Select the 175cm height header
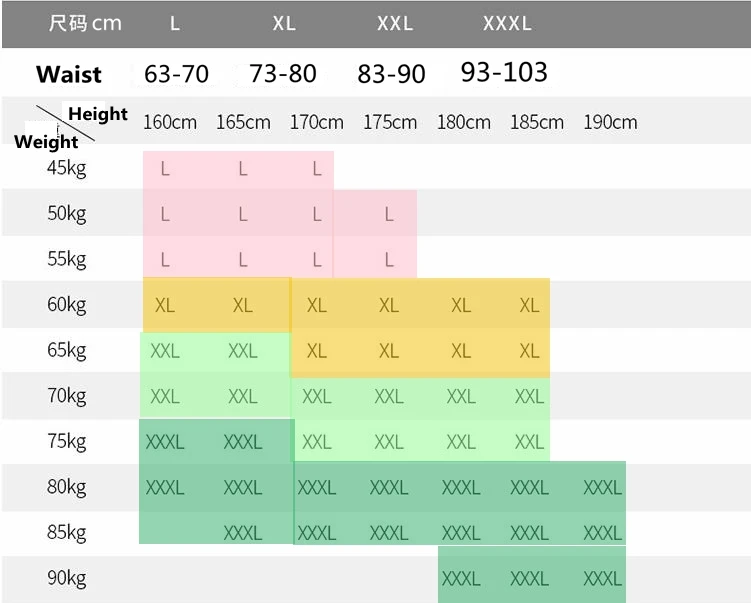This screenshot has width=751, height=603. [390, 122]
